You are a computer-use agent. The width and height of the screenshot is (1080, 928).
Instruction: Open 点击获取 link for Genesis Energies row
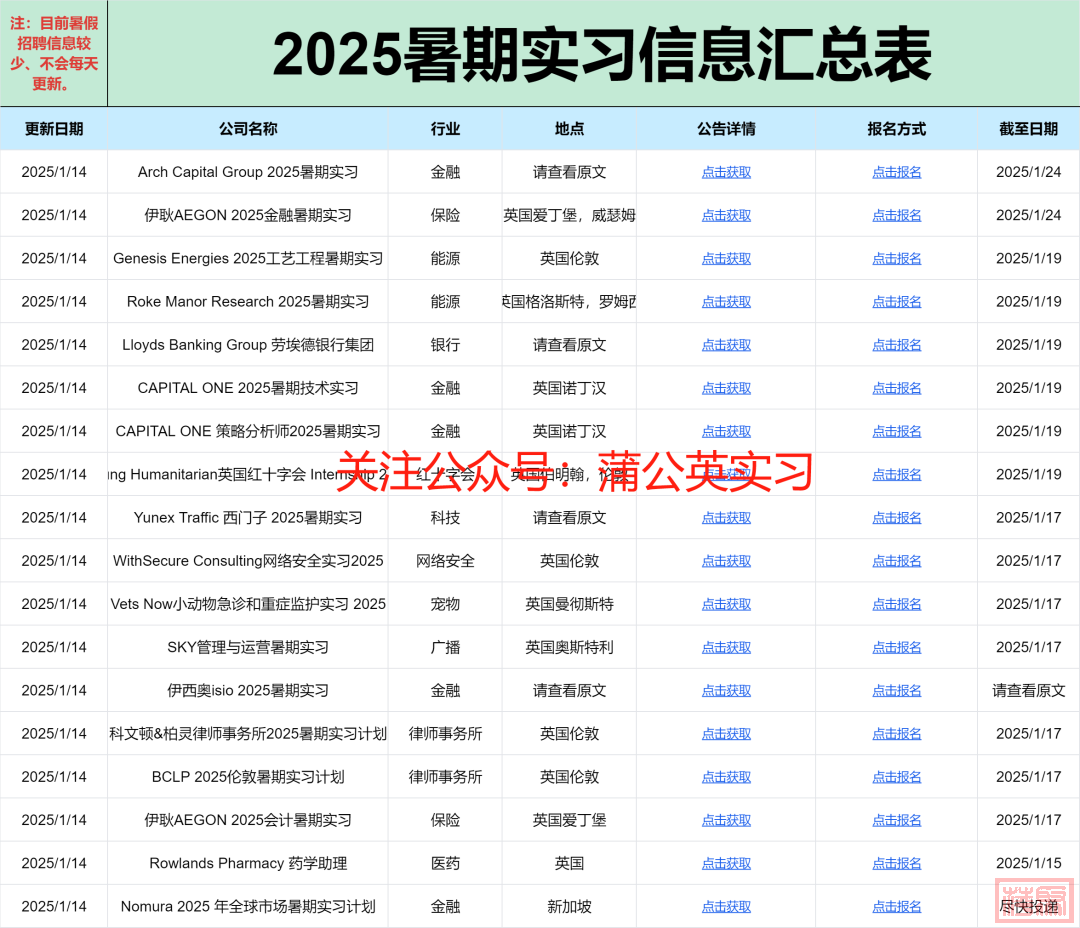pos(726,258)
